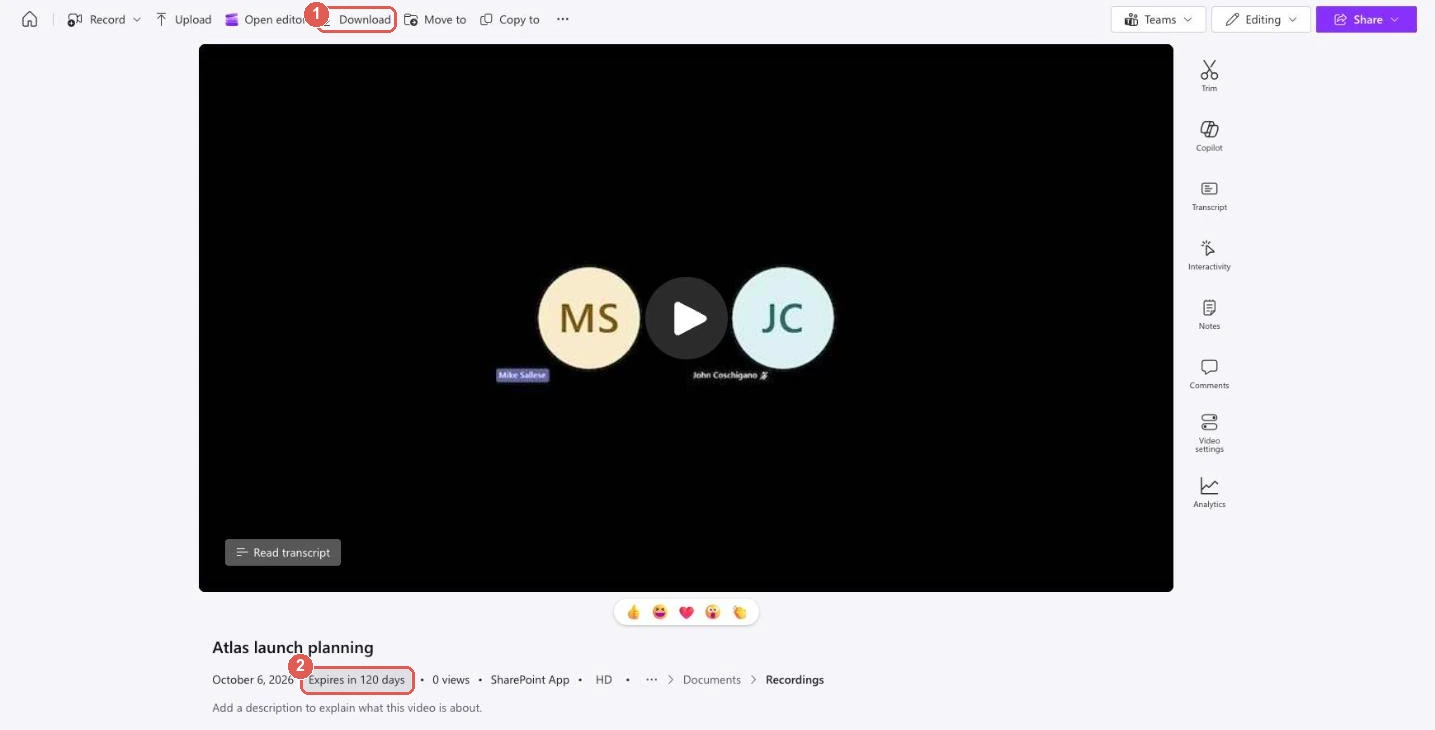The height and width of the screenshot is (730, 1435).
Task: Open the Interactivity panel
Action: coord(1209,255)
